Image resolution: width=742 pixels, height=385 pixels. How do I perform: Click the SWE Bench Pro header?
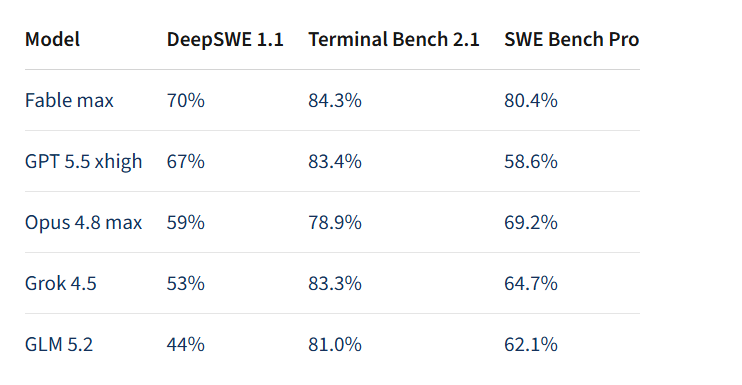click(x=572, y=39)
